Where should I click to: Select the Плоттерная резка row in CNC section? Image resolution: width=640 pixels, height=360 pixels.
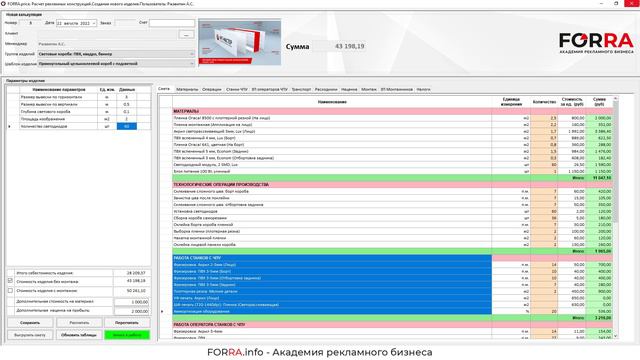coord(392,291)
